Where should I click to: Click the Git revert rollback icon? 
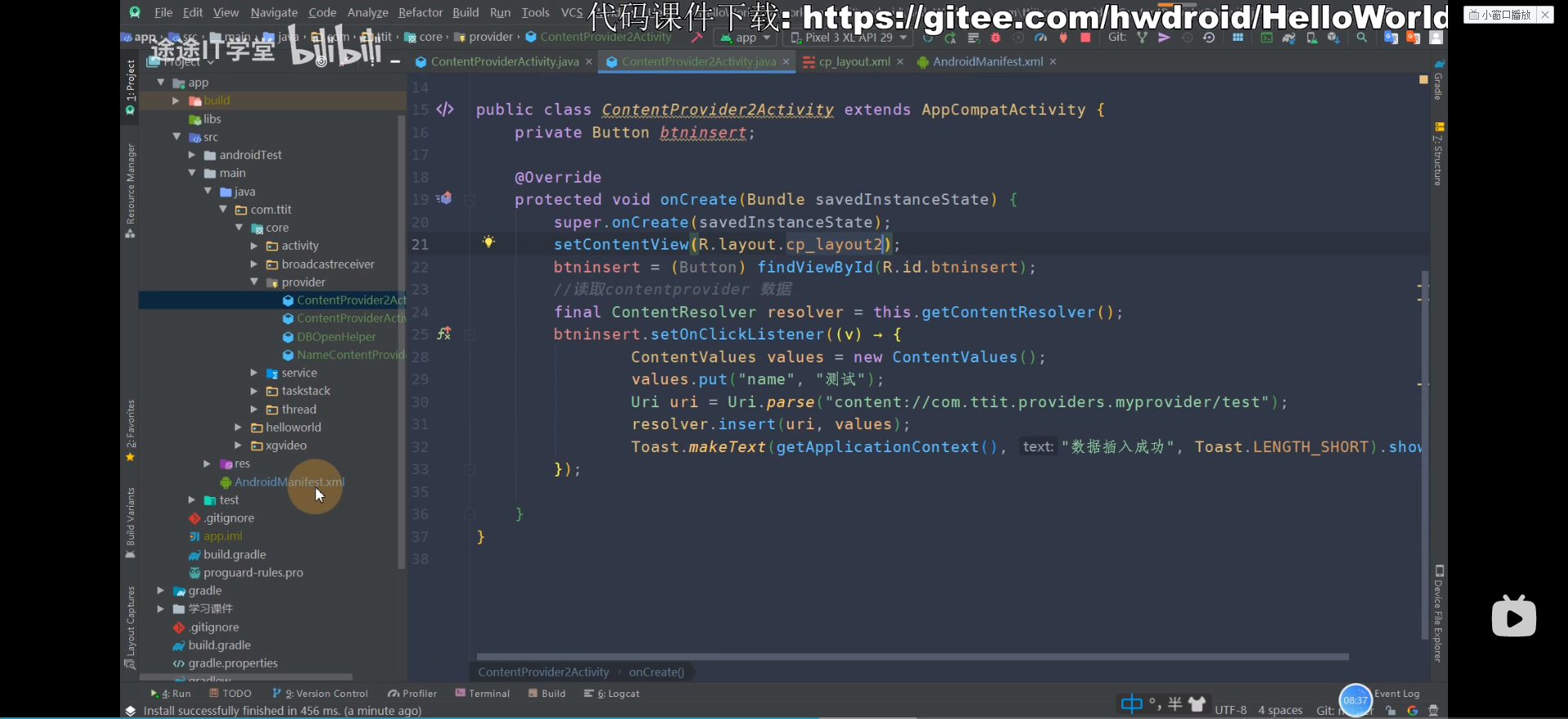click(x=1209, y=38)
